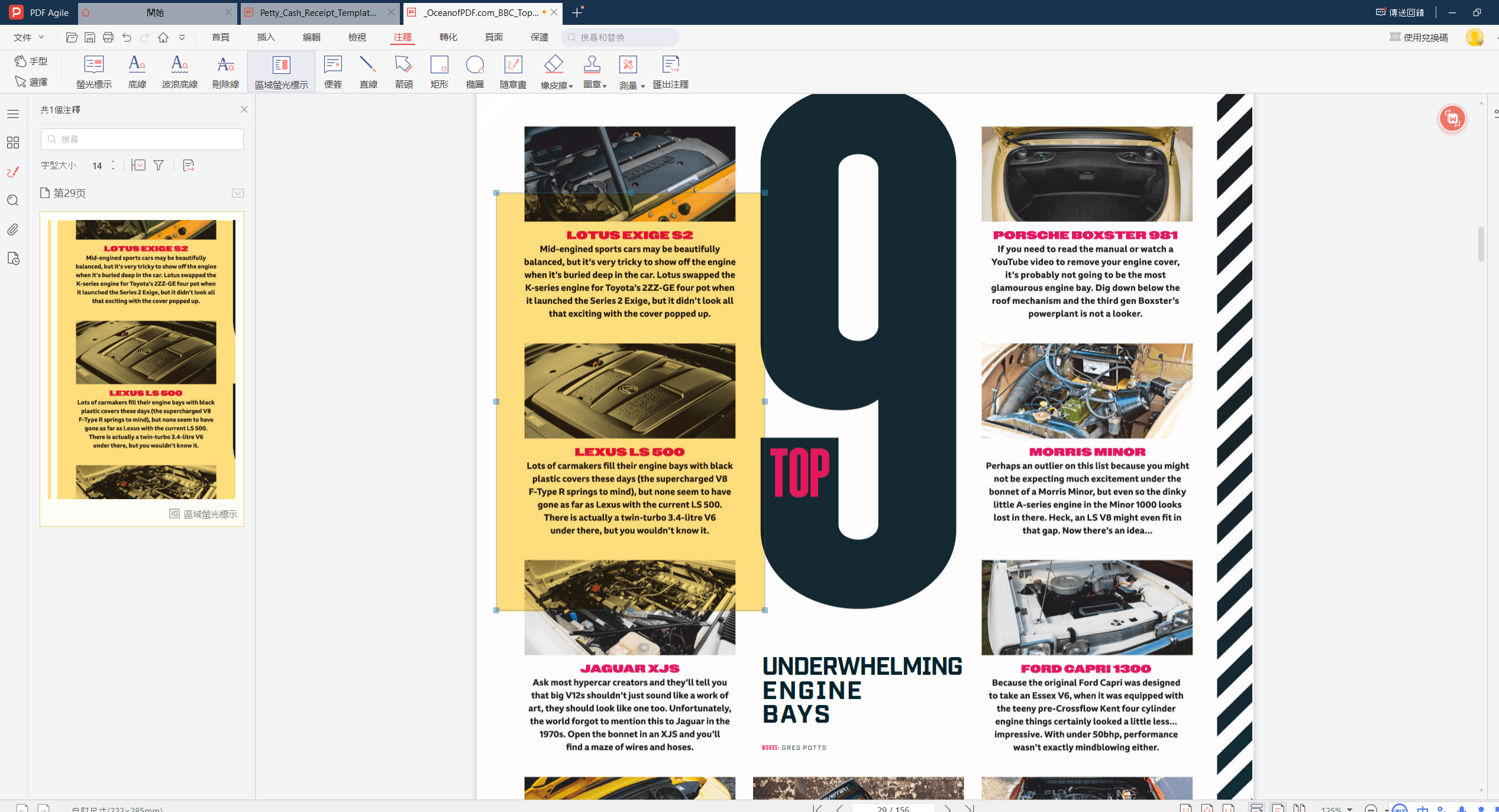
Task: Open the 保護 ribbon tab
Action: pos(539,37)
